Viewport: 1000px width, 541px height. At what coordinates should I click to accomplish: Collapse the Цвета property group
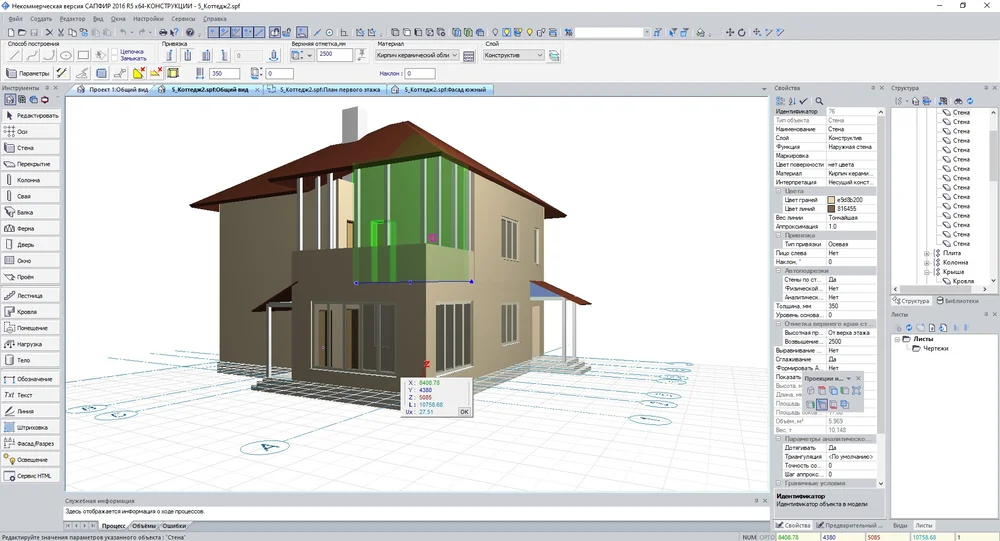point(780,191)
